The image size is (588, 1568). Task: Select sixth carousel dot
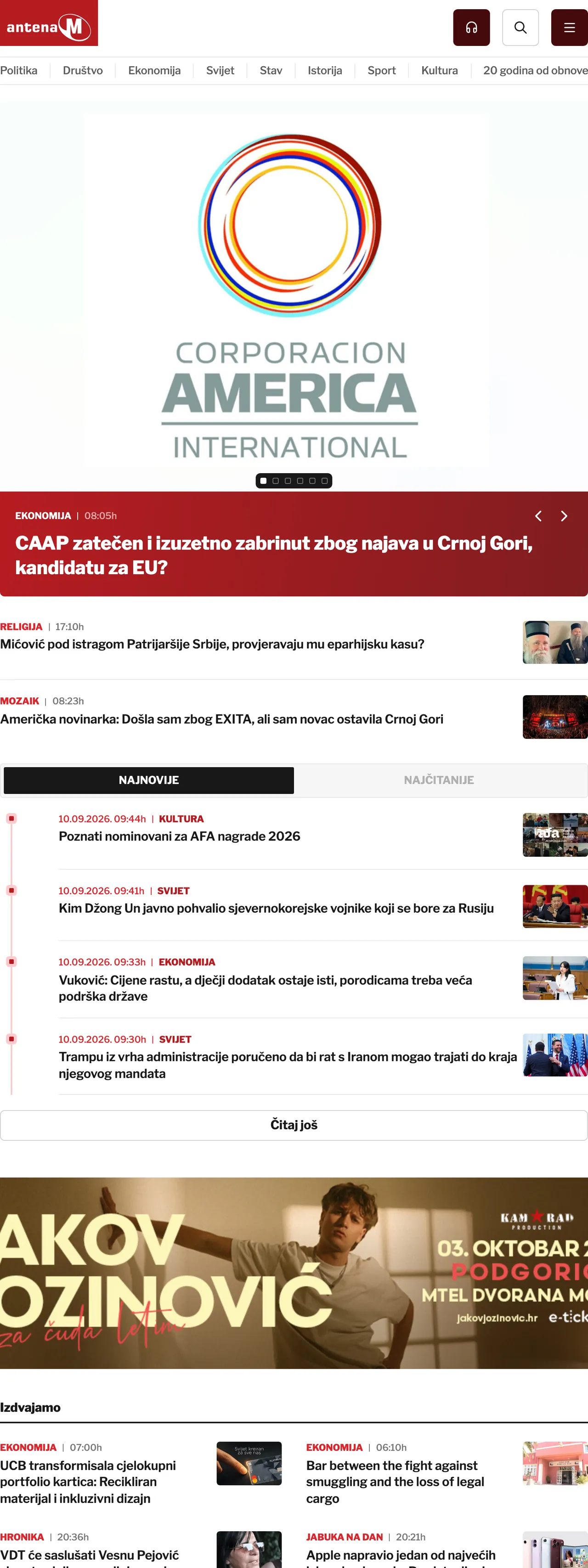pos(324,481)
